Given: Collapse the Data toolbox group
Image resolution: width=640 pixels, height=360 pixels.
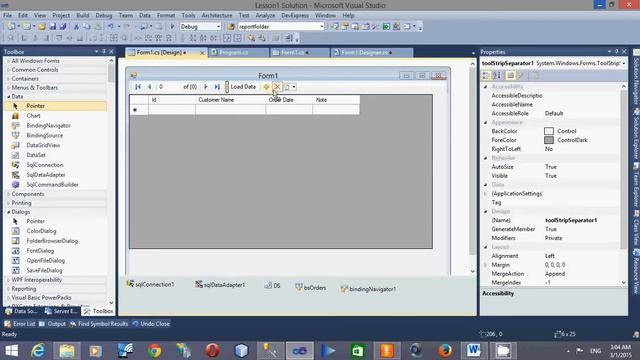Looking at the screenshot, I should pos(9,96).
